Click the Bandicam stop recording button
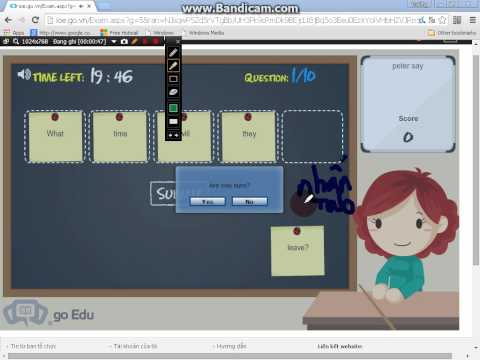This screenshot has width=480, height=360. point(156,41)
